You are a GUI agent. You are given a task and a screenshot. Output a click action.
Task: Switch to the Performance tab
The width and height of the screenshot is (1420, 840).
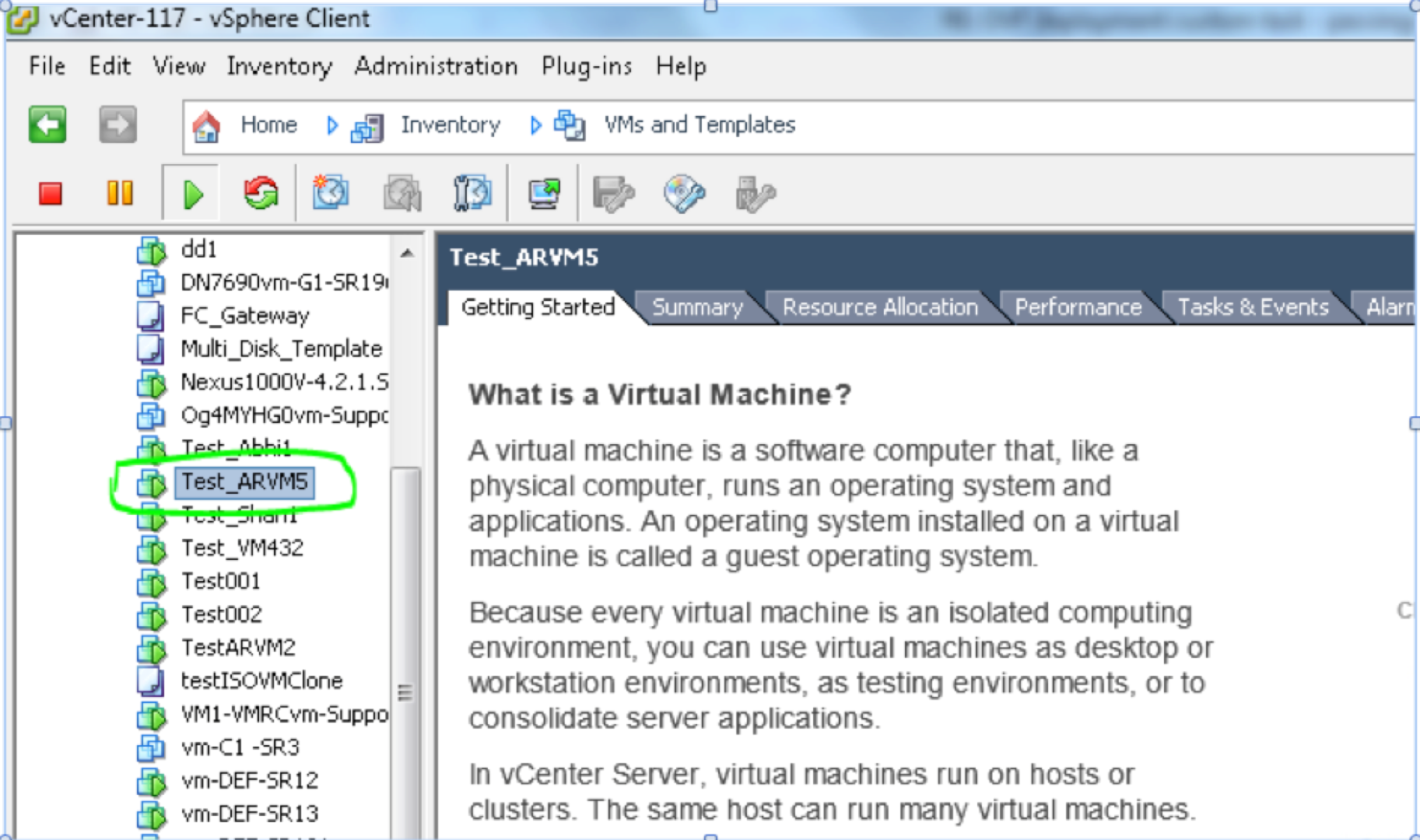1078,308
